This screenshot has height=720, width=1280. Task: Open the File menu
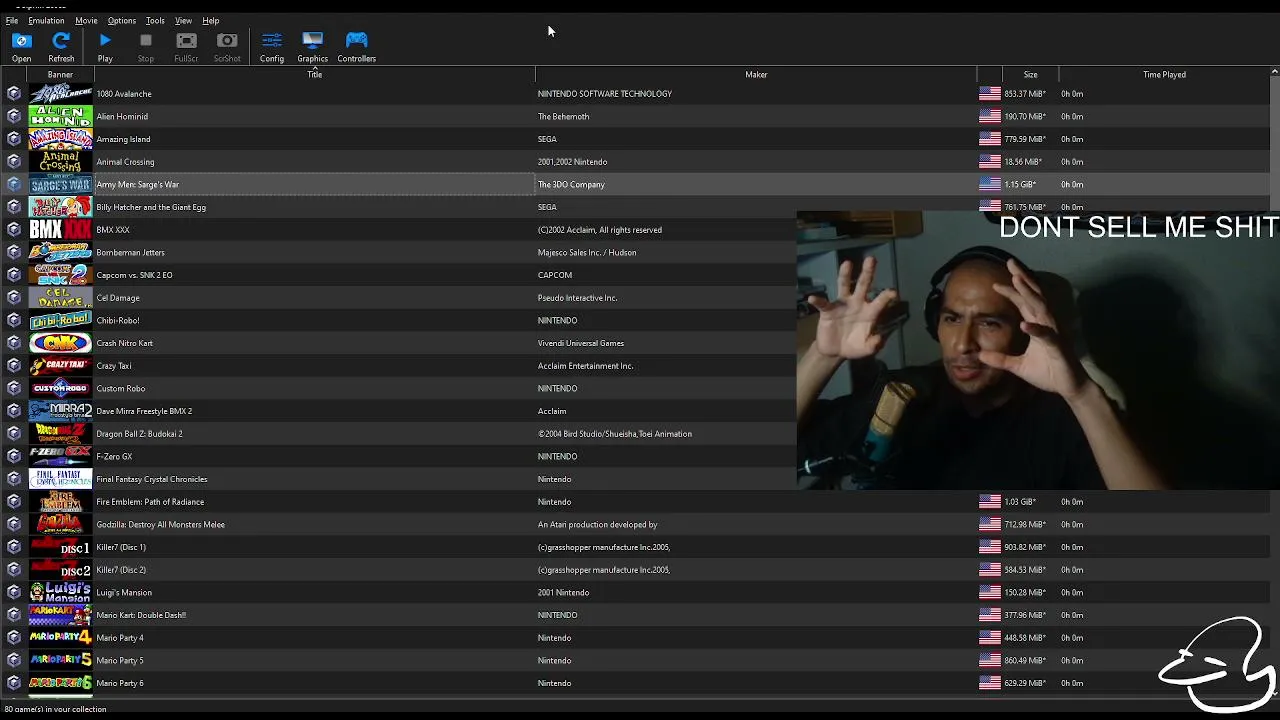click(12, 20)
